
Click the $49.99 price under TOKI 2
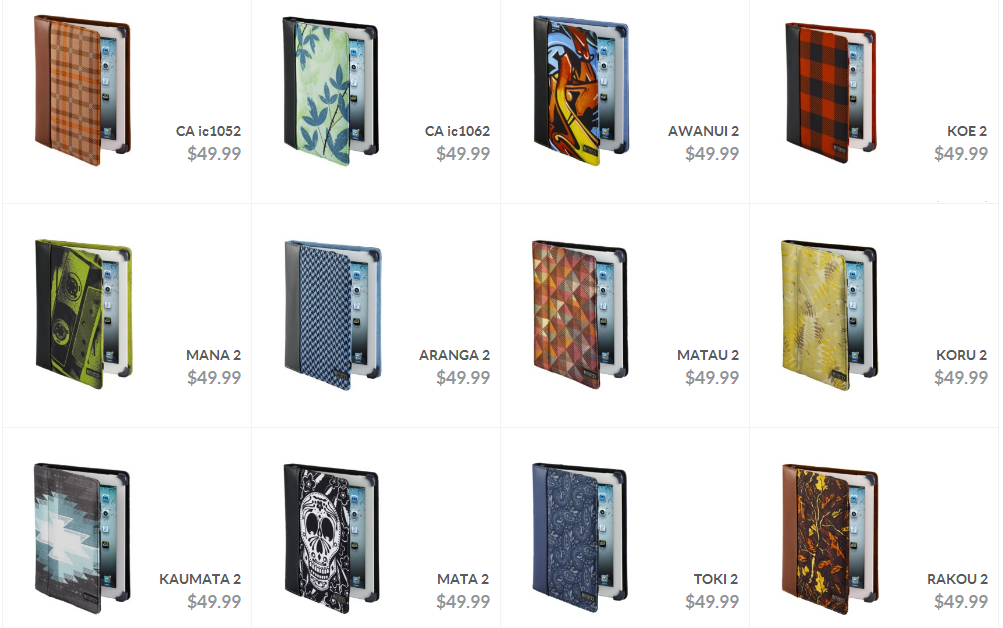point(712,601)
